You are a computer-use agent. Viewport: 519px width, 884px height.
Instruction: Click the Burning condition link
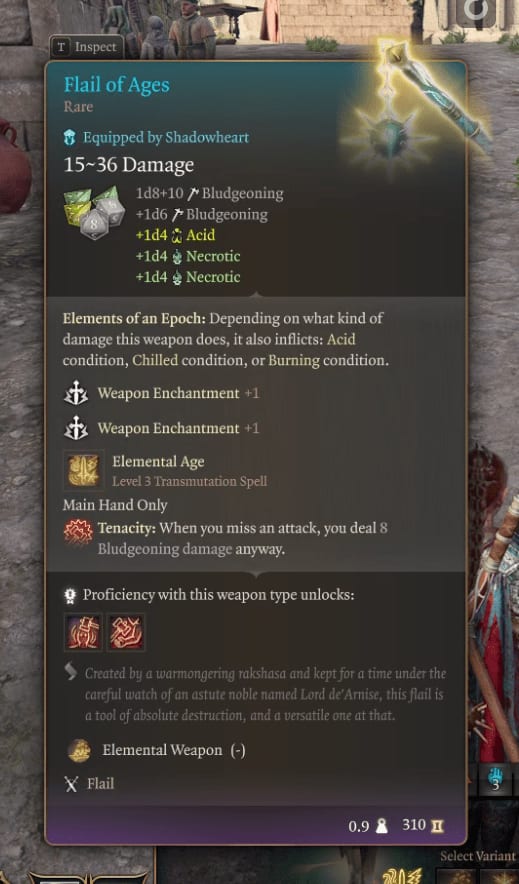point(294,360)
